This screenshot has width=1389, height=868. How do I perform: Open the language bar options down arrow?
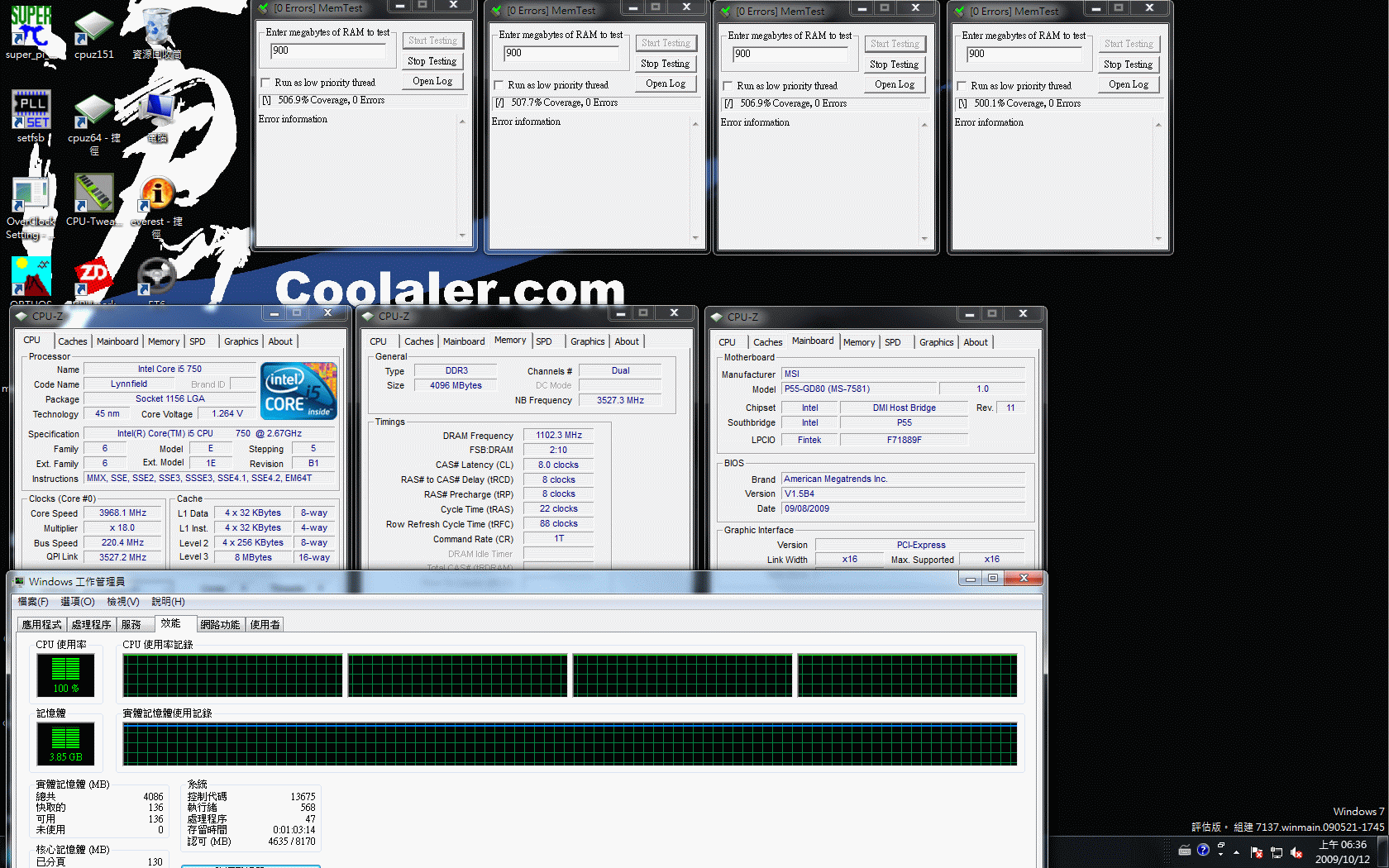coord(1221,854)
